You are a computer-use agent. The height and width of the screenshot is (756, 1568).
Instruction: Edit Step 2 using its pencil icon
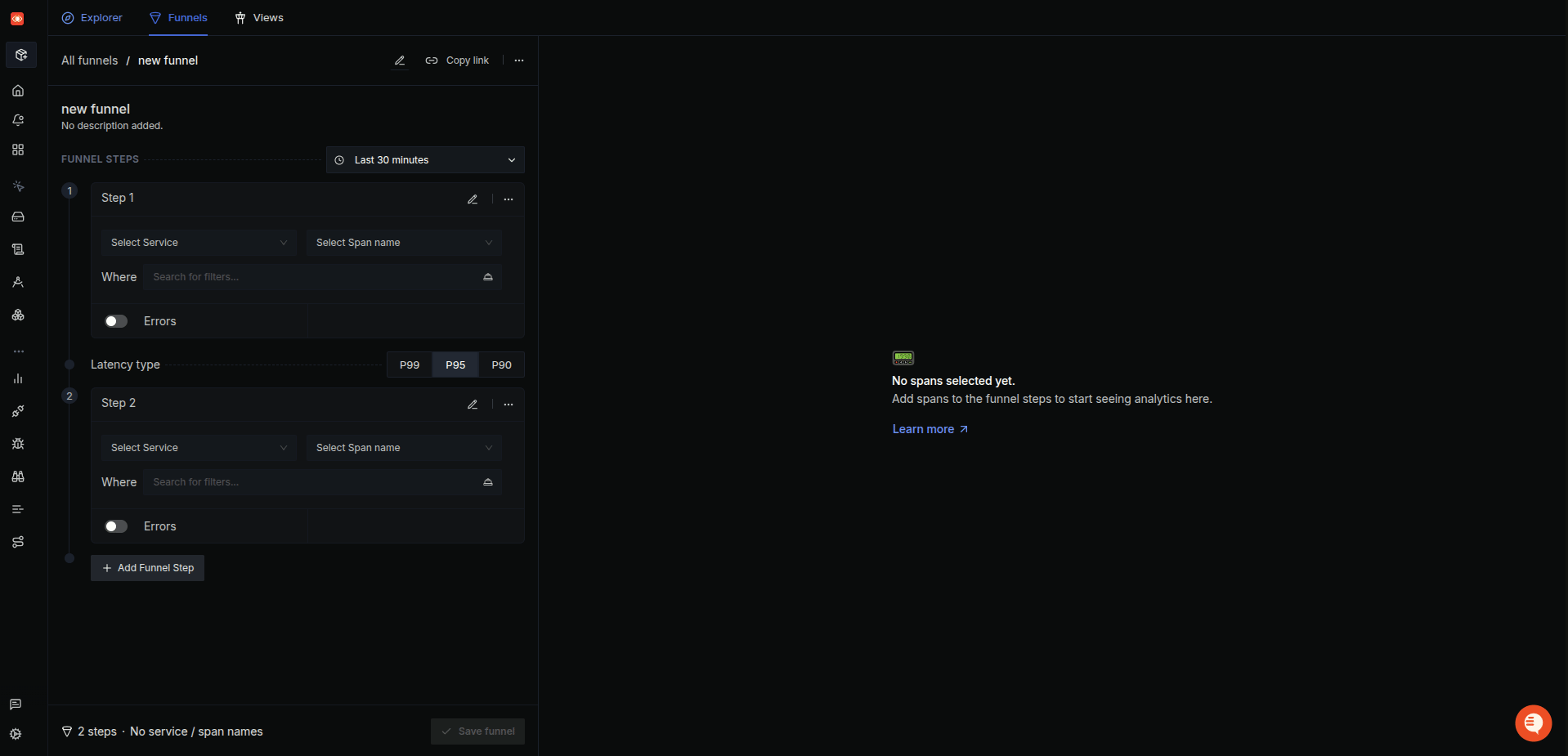(x=473, y=405)
